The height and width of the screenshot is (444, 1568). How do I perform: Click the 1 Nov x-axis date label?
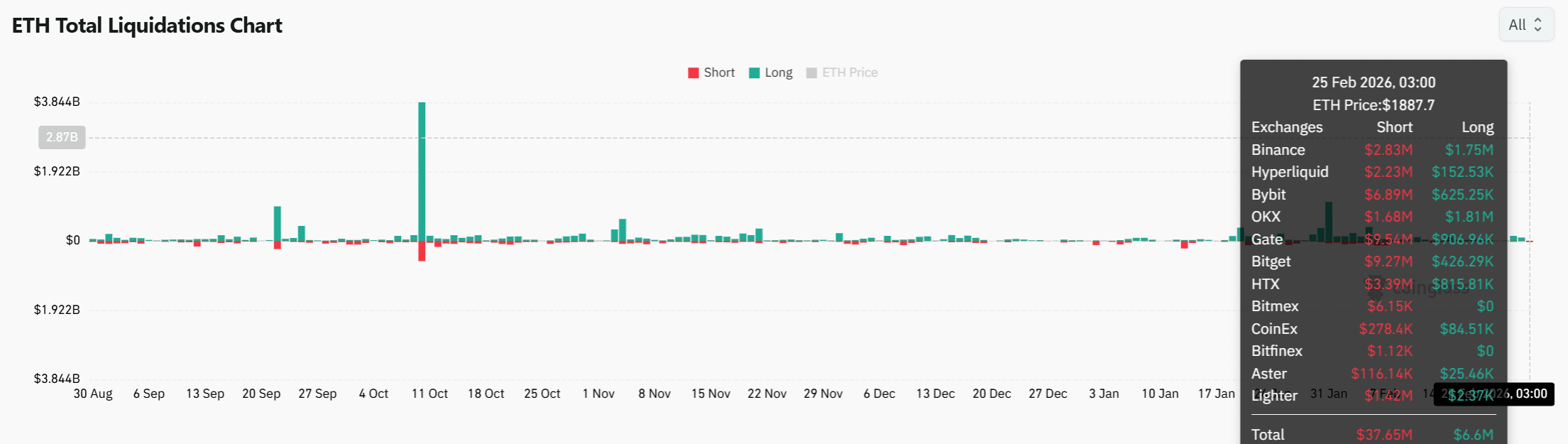point(598,394)
